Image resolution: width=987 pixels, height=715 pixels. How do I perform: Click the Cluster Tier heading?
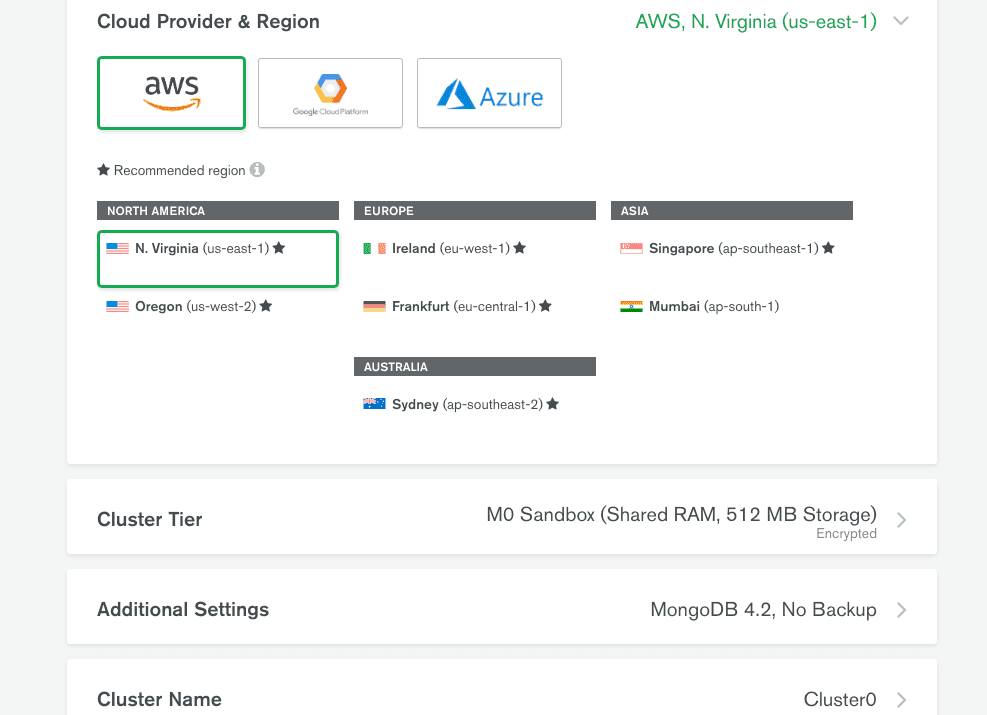pos(150,520)
